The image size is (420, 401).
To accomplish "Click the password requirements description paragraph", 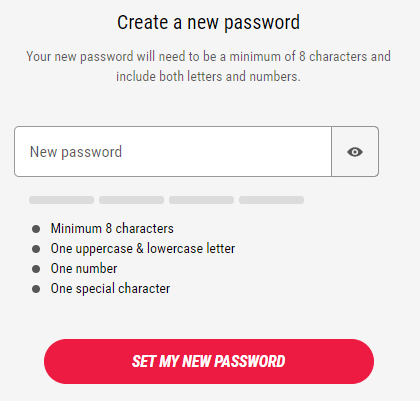I will (208, 66).
